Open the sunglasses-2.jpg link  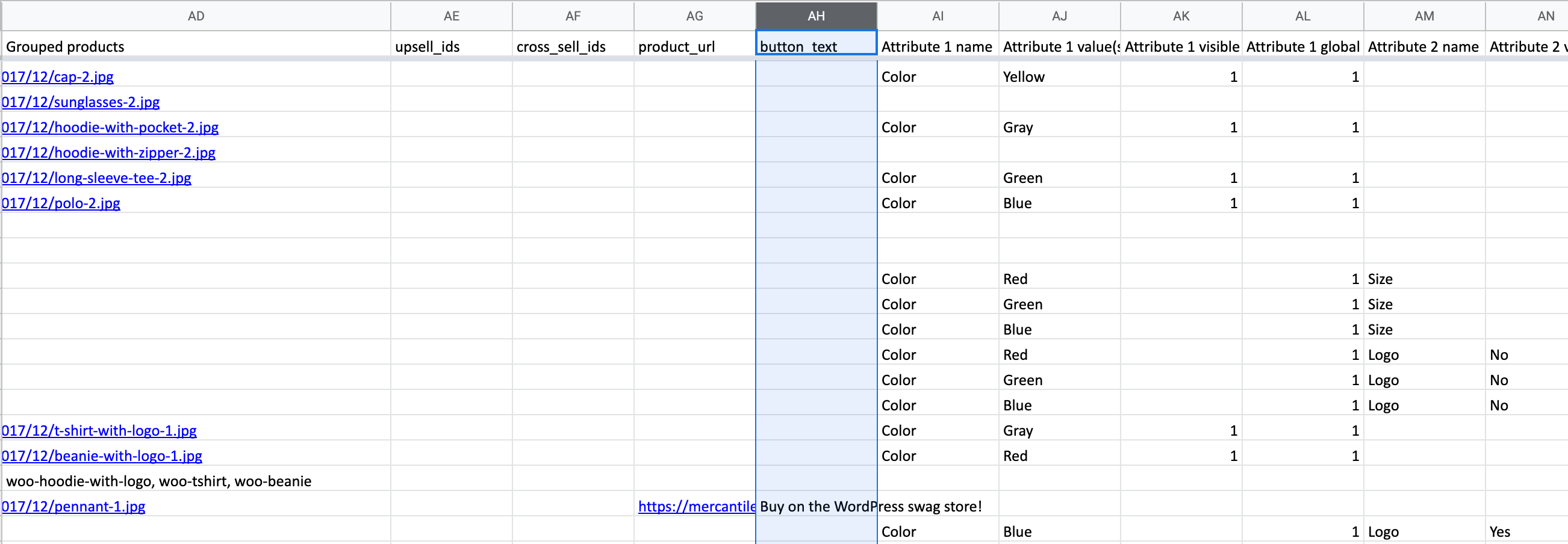81,102
